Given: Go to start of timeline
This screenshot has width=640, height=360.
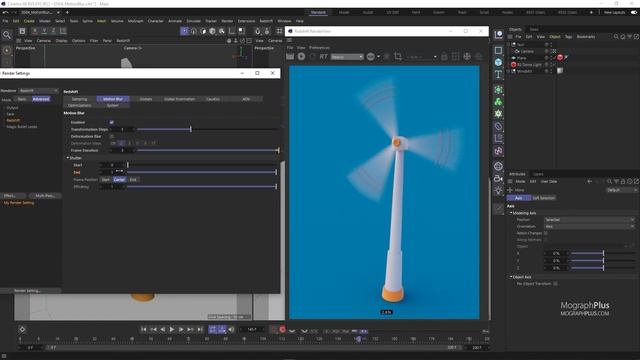Looking at the screenshot, I should pos(144,329).
